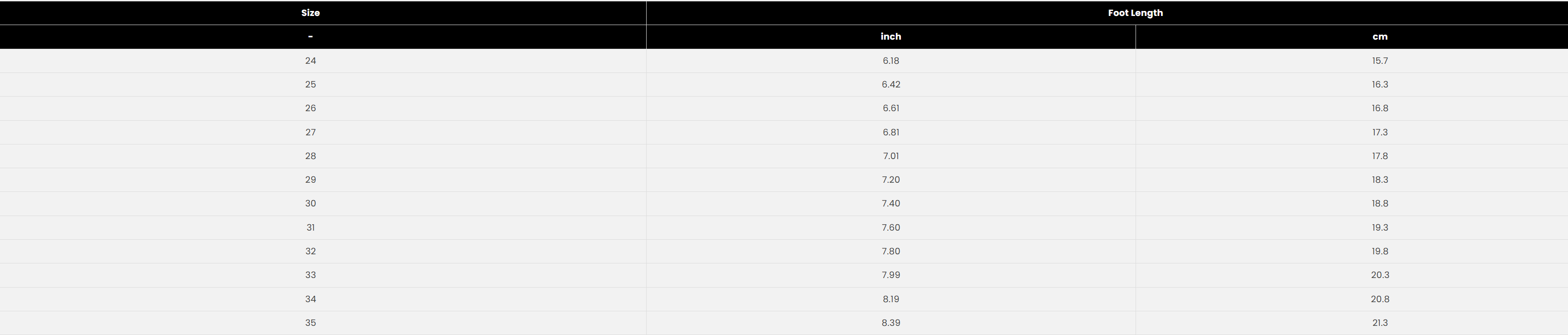Click the Size column header
The width and height of the screenshot is (1568, 335).
coord(310,13)
